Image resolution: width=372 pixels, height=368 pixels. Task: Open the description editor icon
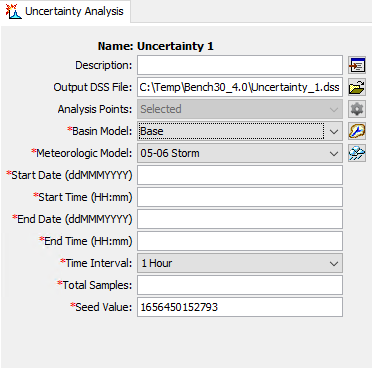point(357,65)
